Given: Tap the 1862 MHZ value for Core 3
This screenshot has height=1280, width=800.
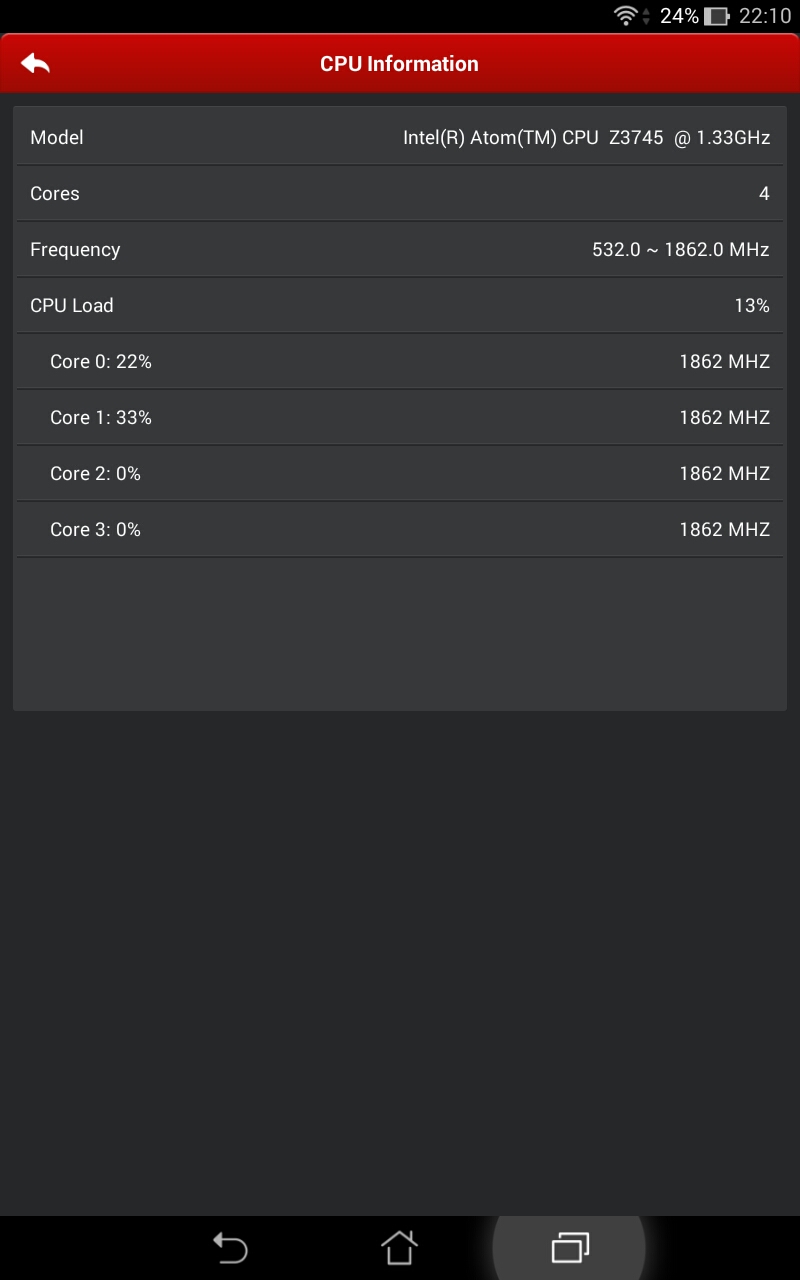Looking at the screenshot, I should tap(724, 529).
